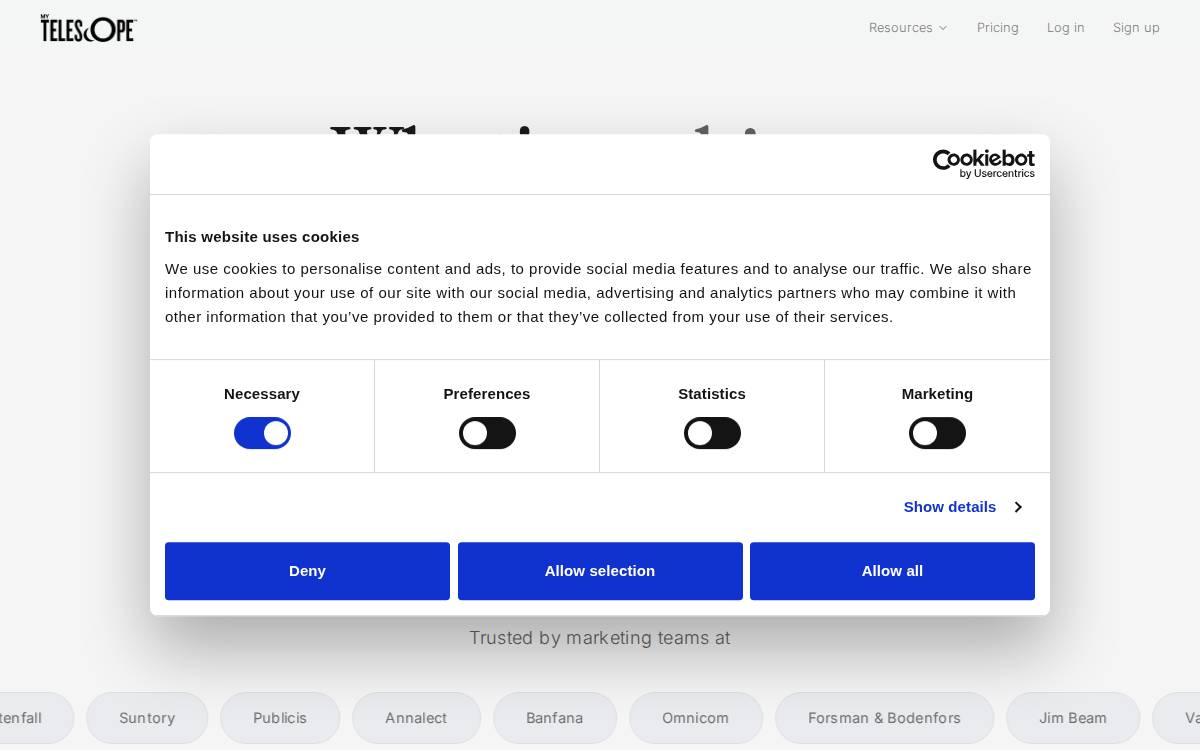This screenshot has height=750, width=1200.
Task: Click the Banfana brand pill
Action: 555,718
